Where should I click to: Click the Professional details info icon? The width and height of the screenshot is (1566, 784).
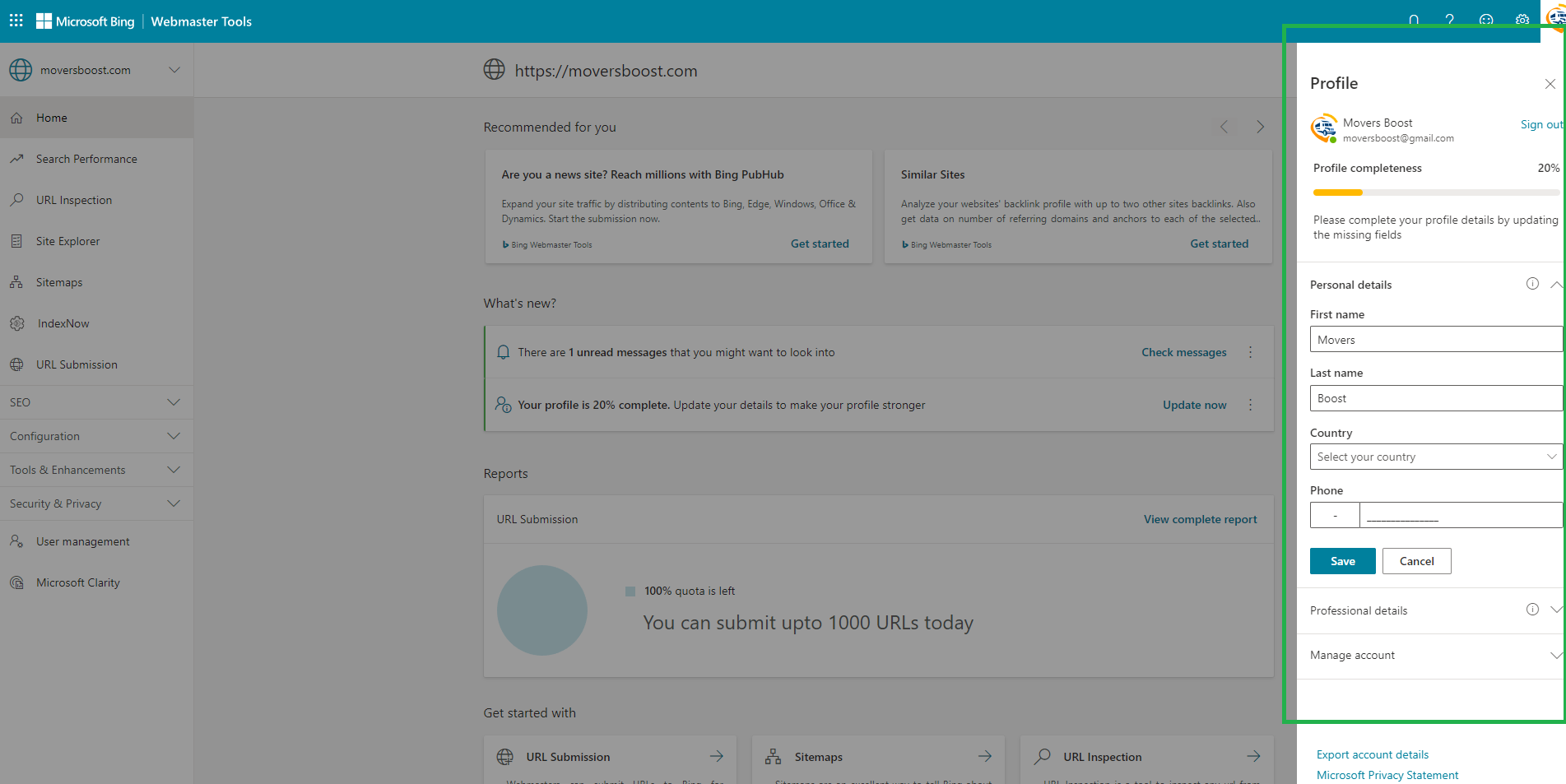click(1532, 610)
